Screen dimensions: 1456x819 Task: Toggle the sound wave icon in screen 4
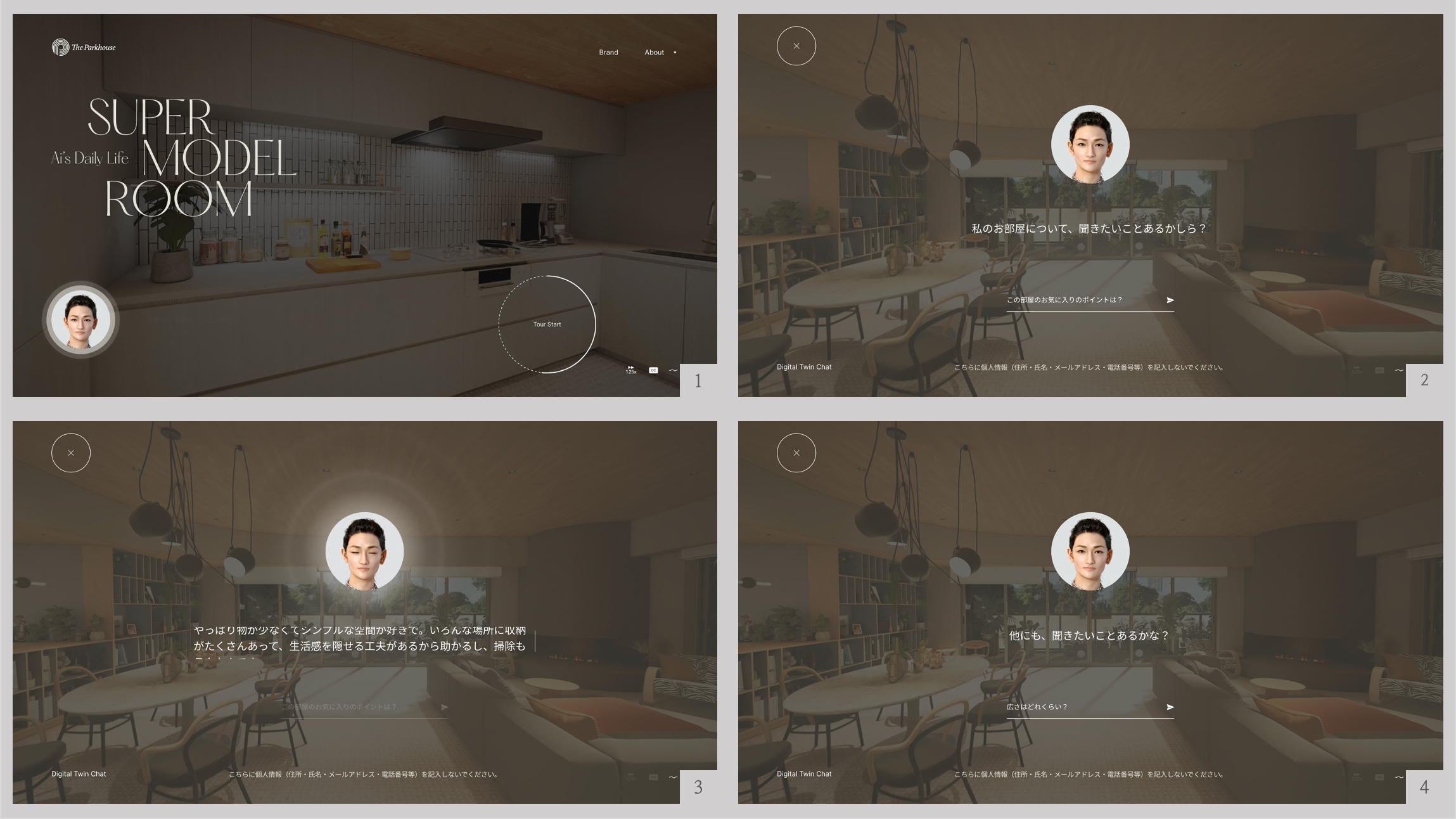click(x=1399, y=777)
